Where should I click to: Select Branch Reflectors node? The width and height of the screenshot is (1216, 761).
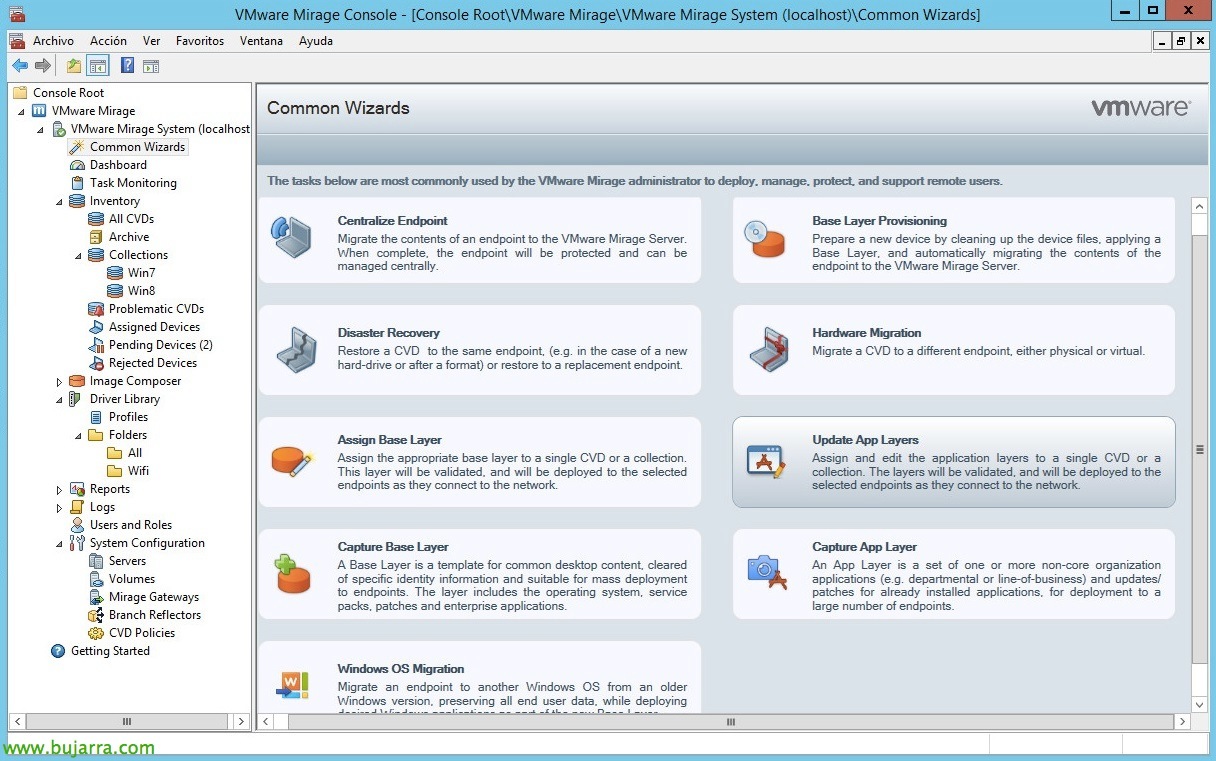pyautogui.click(x=155, y=615)
